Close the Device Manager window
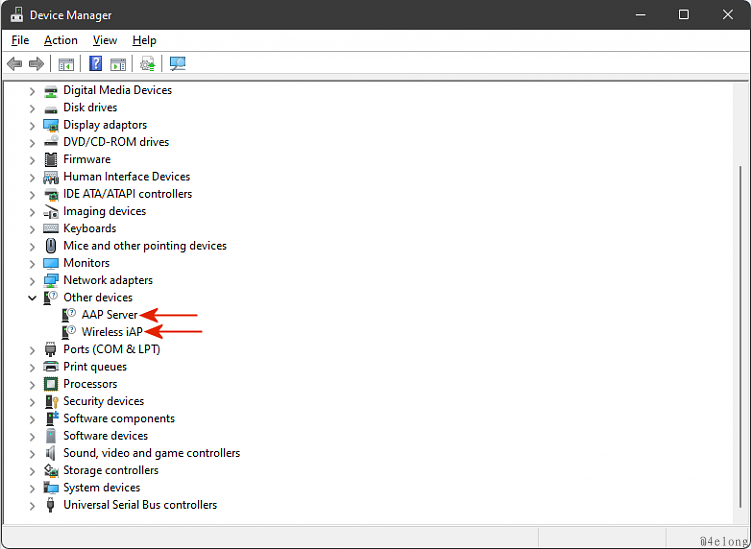Screen dimensions: 751x549 click(728, 15)
